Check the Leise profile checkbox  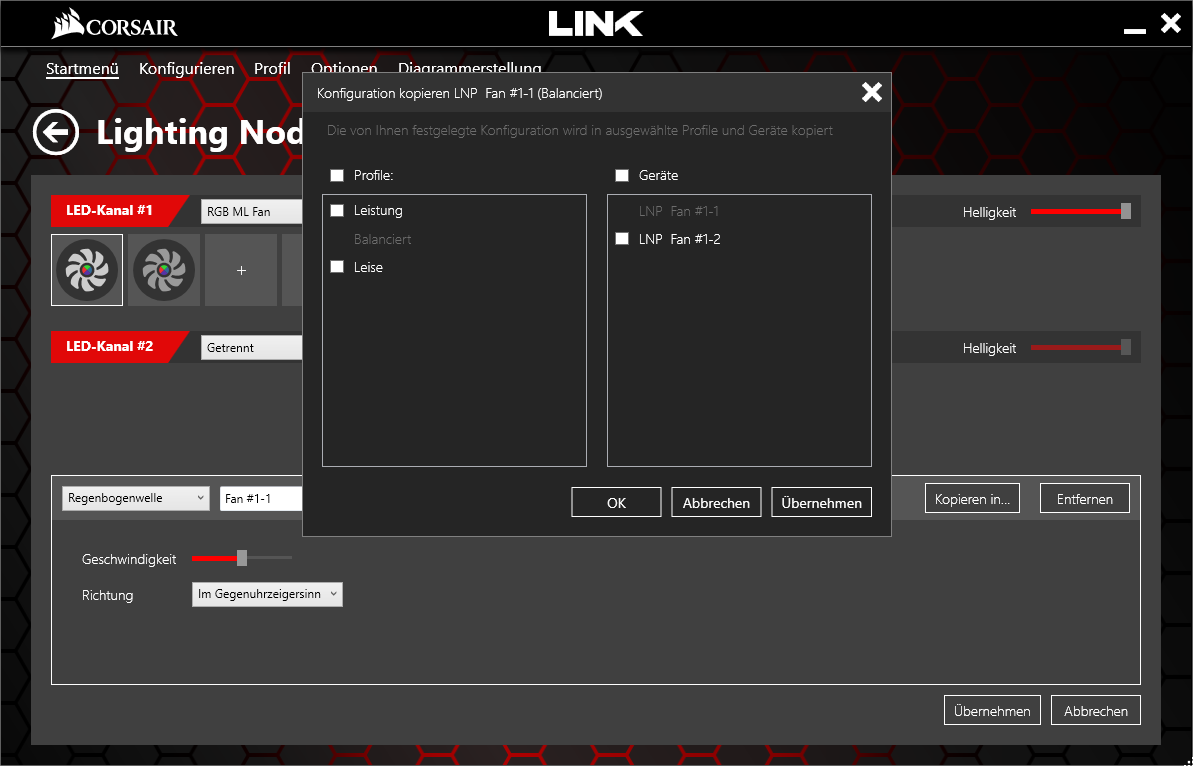point(337,267)
